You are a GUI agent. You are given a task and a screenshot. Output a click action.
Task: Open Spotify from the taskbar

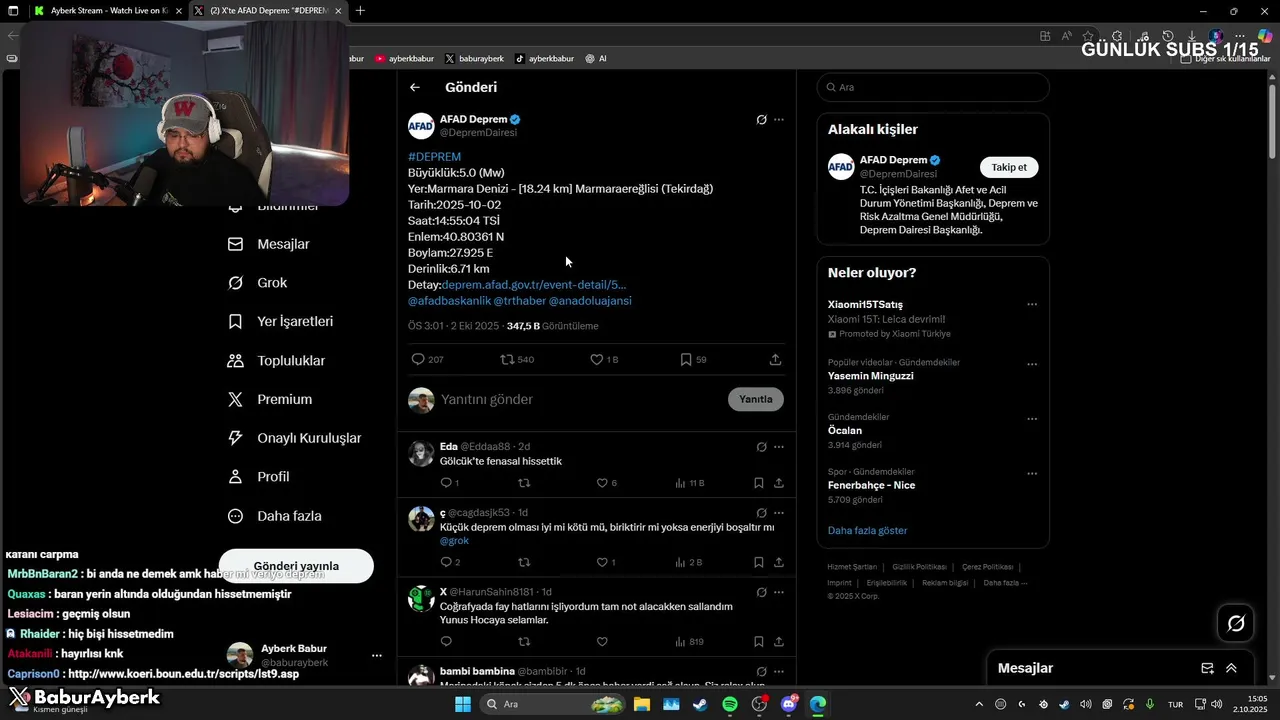point(730,704)
